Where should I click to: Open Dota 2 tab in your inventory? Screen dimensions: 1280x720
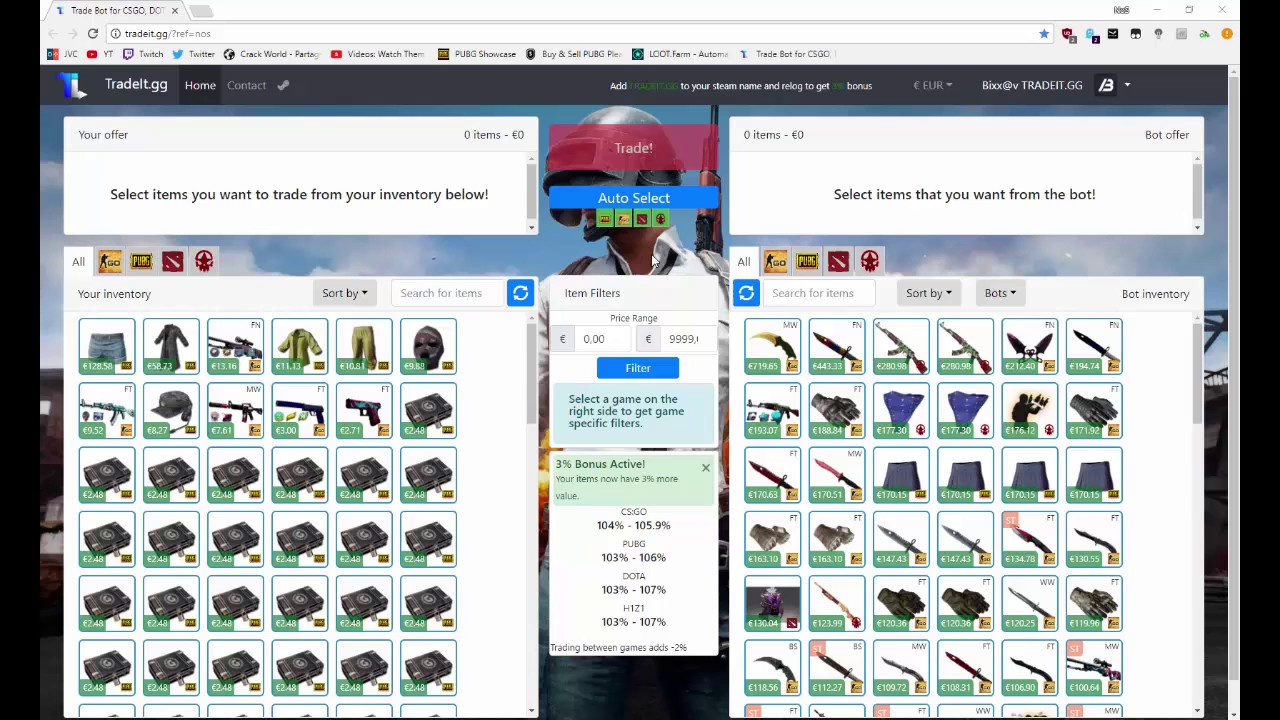(x=173, y=262)
